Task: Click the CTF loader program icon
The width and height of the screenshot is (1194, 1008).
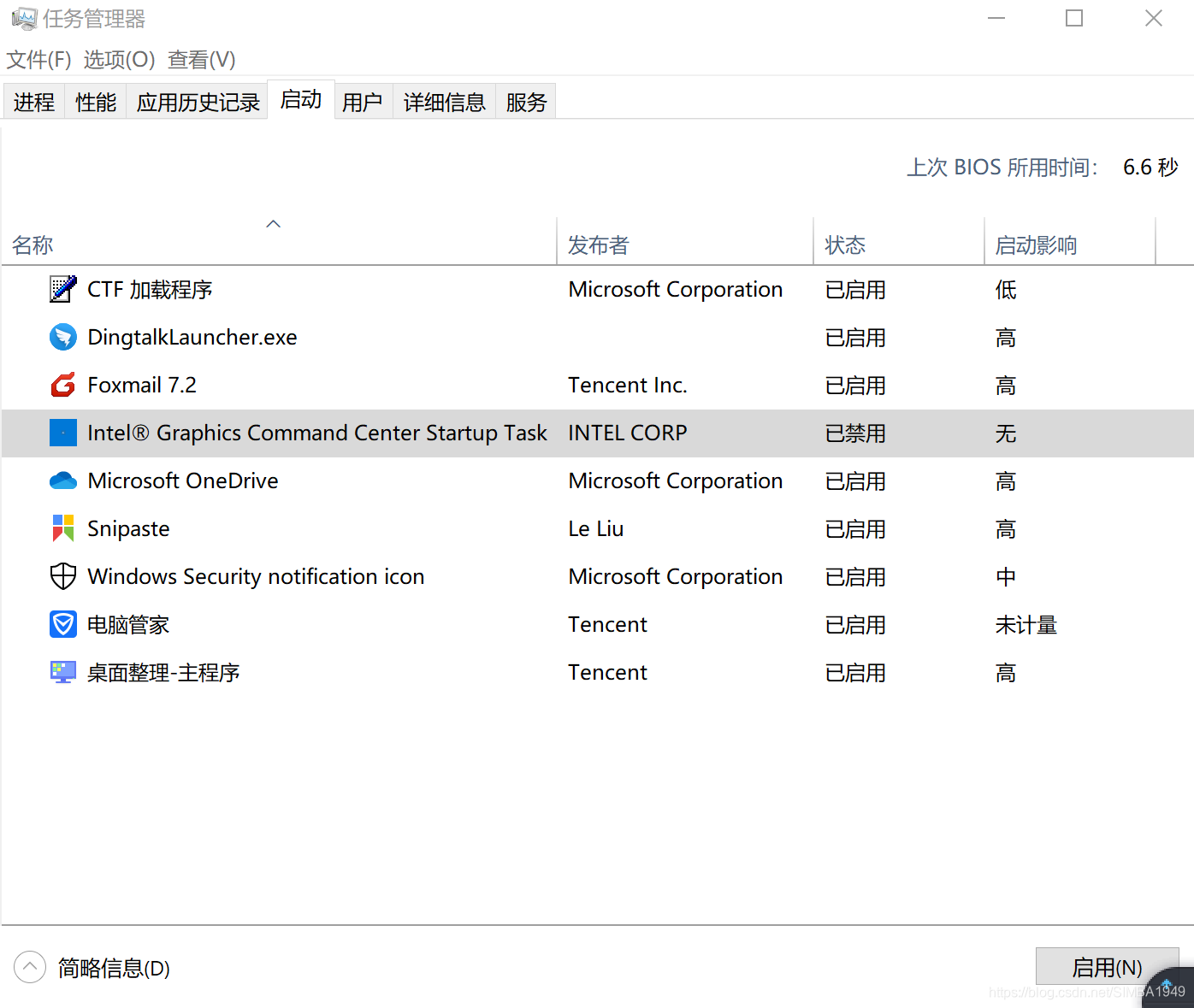Action: pos(62,289)
